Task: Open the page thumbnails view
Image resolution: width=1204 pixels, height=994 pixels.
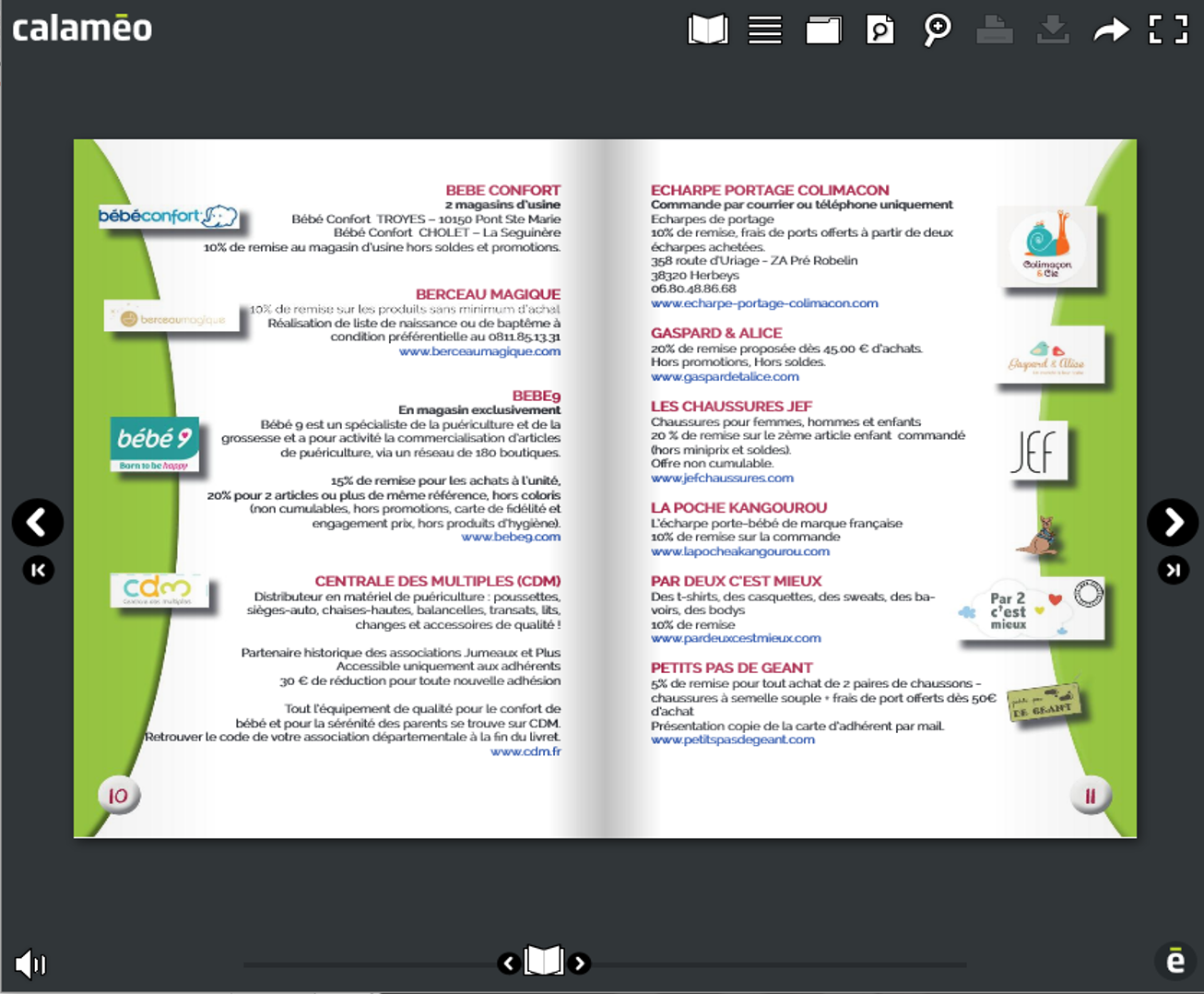Action: point(823,30)
